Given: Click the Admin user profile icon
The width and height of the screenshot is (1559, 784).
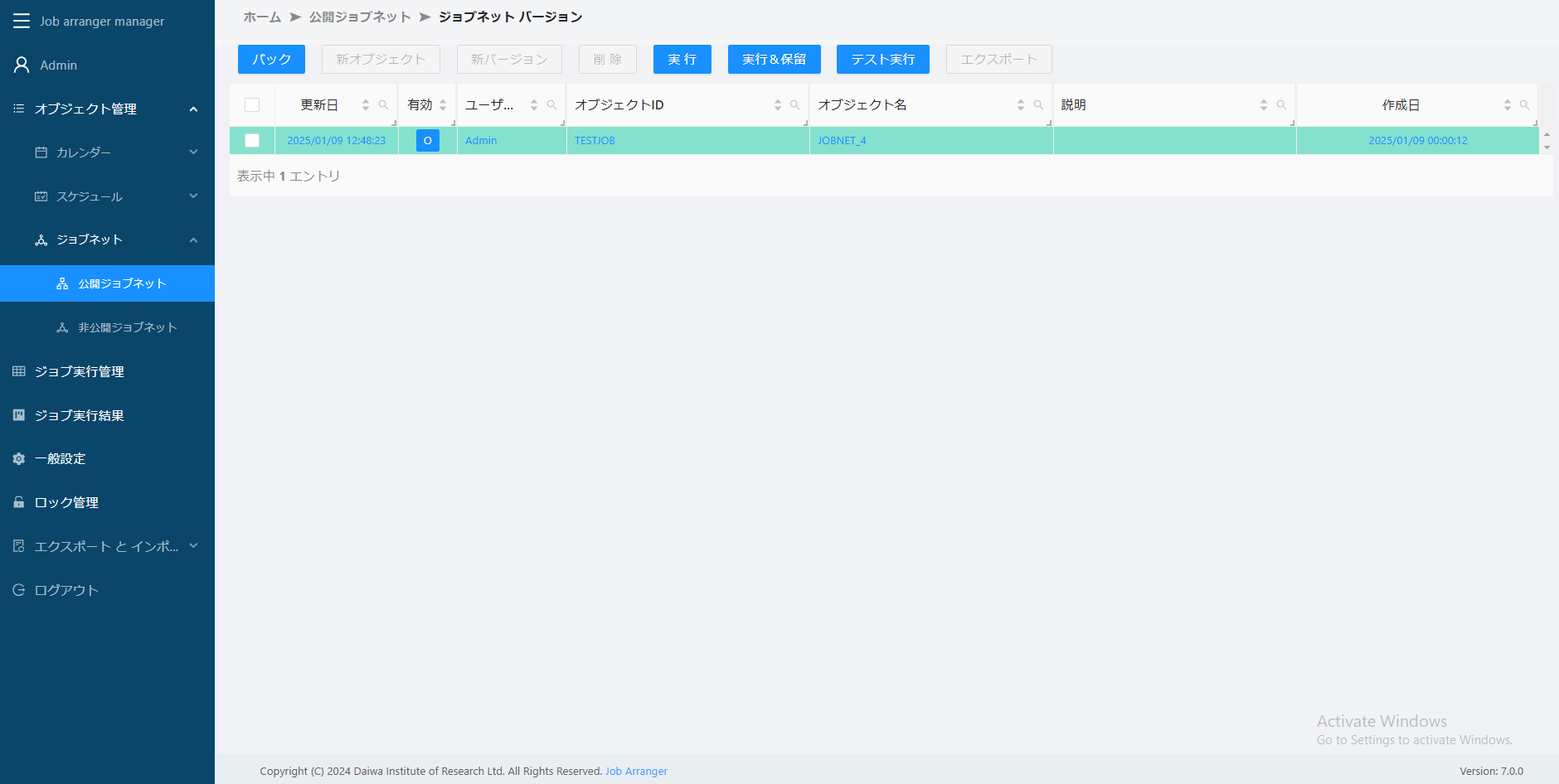Looking at the screenshot, I should 22,65.
